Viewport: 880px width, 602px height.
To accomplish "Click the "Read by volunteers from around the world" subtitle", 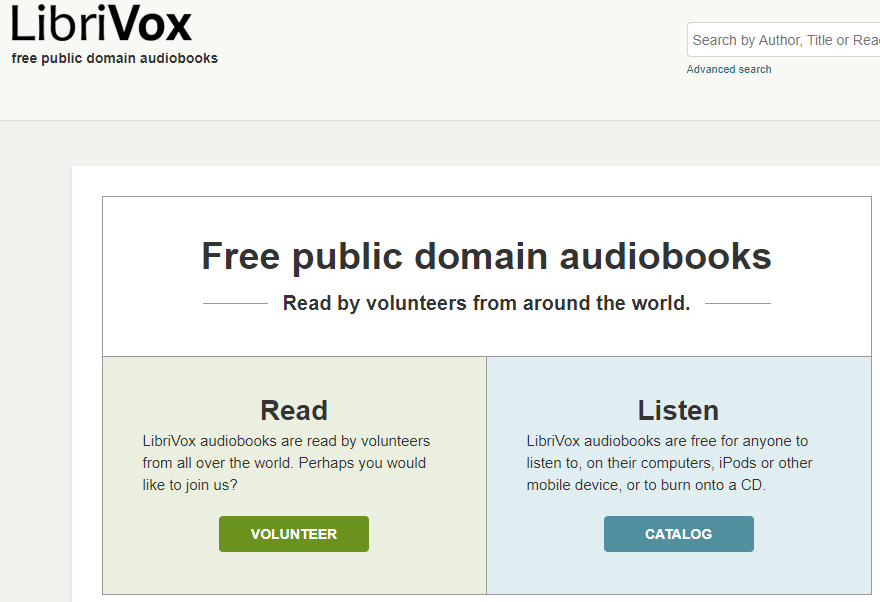I will (x=486, y=303).
